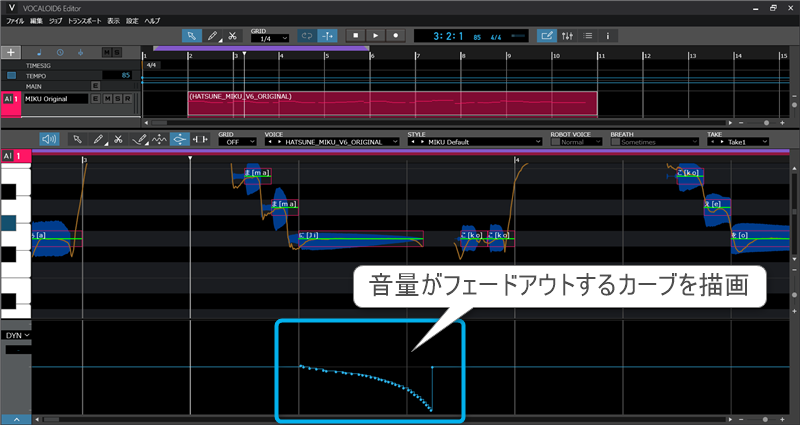Open the 編集 menu
Screen dimensions: 800x425
tap(36, 21)
